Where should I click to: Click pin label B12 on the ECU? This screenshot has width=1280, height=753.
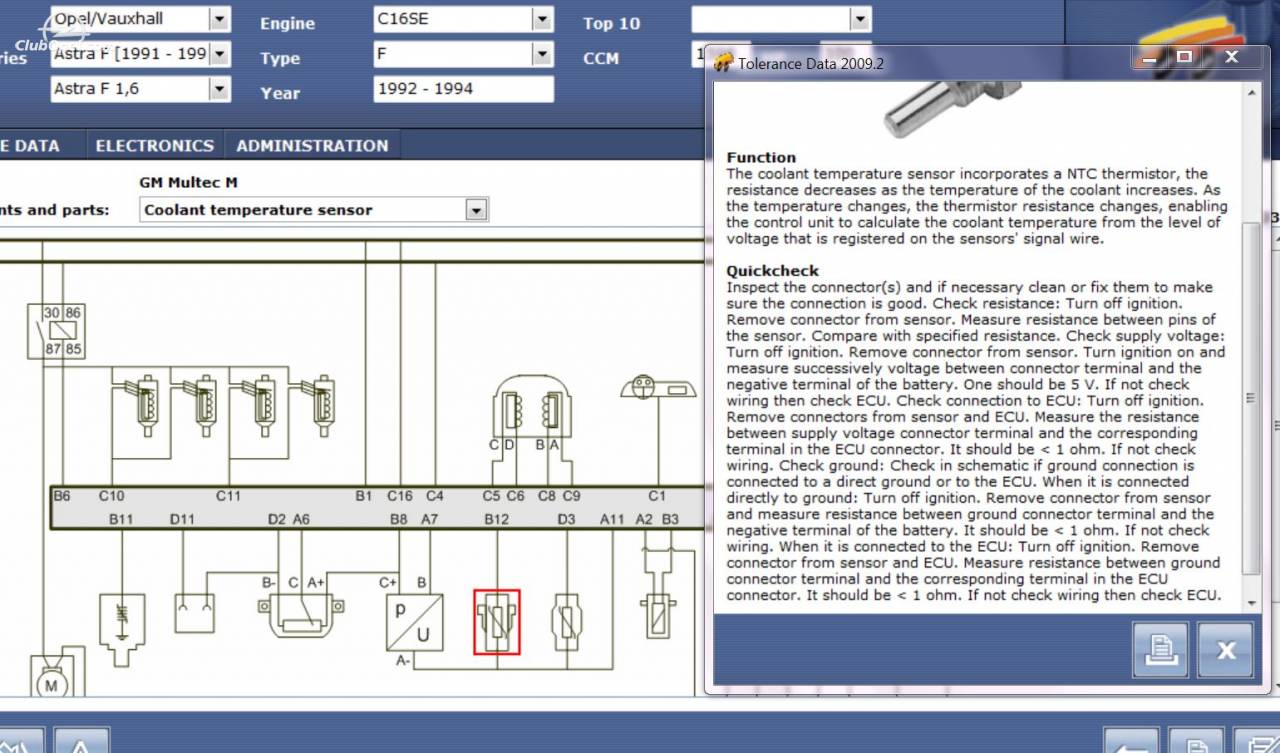(x=497, y=519)
